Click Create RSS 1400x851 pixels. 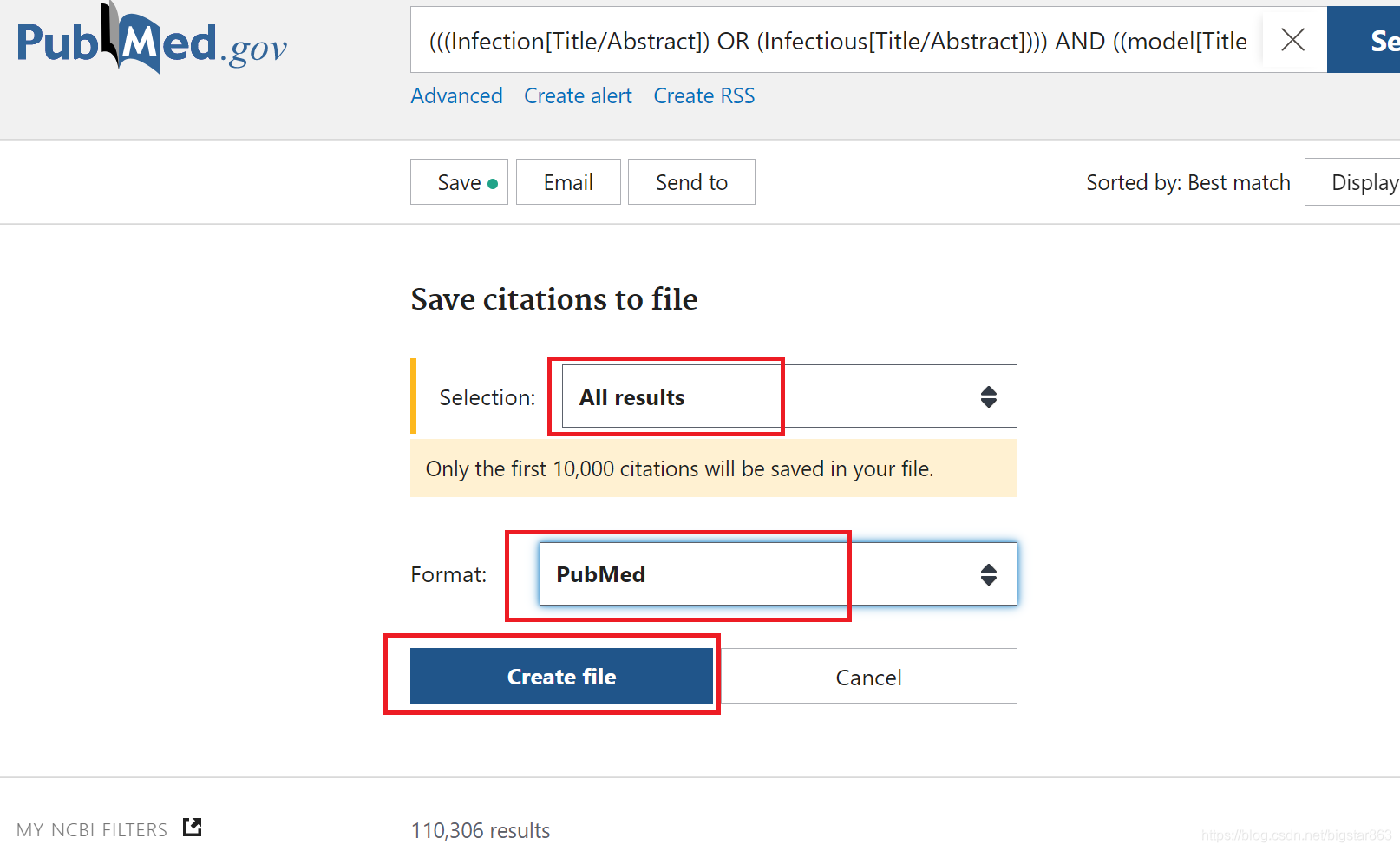click(703, 95)
